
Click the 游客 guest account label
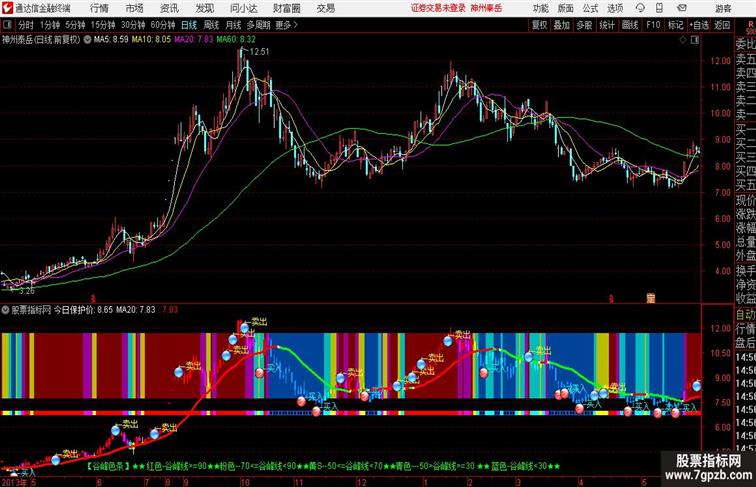(723, 8)
